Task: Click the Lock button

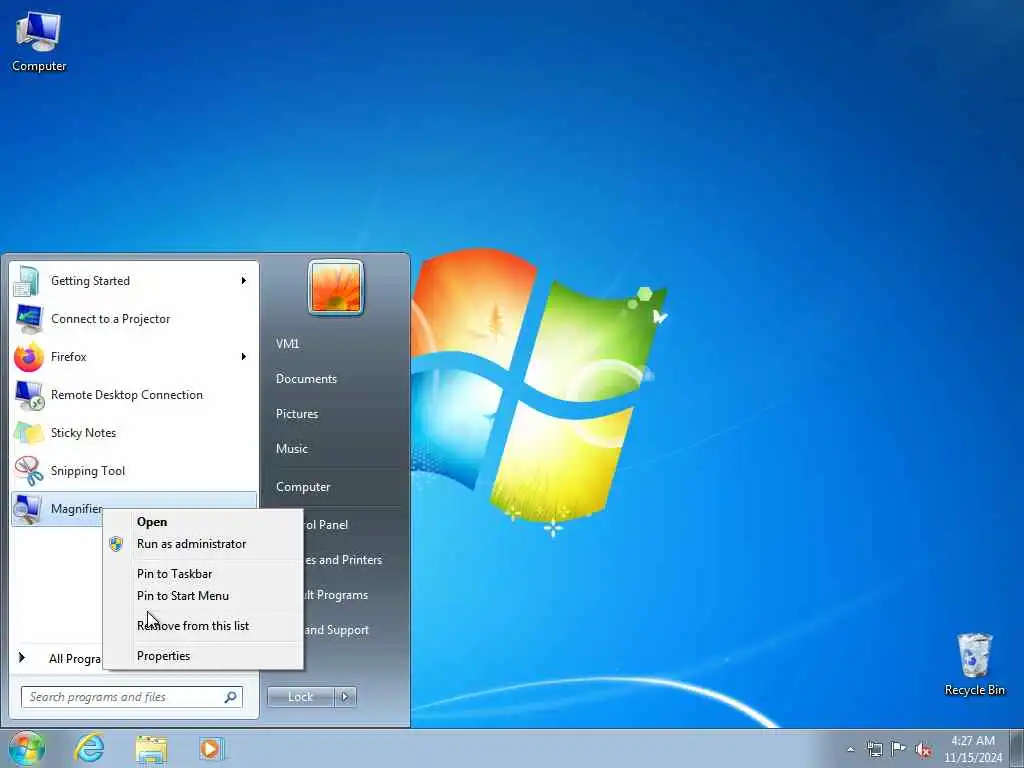Action: [x=300, y=697]
